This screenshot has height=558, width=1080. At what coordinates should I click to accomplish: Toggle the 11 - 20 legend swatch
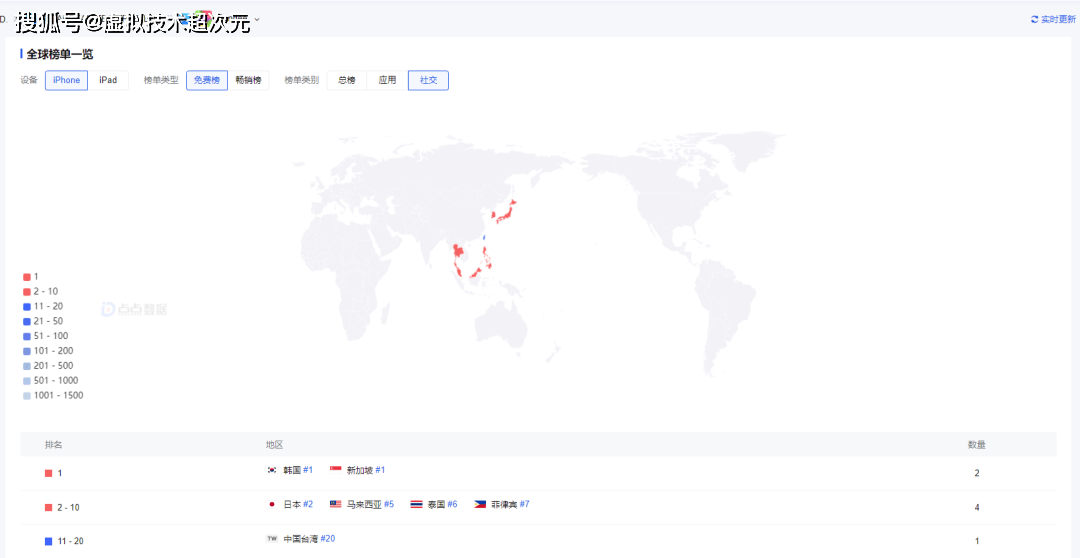(27, 306)
